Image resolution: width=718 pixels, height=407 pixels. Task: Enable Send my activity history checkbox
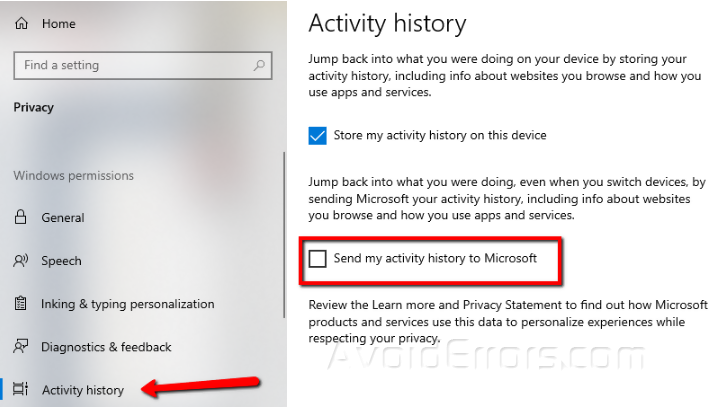318,259
